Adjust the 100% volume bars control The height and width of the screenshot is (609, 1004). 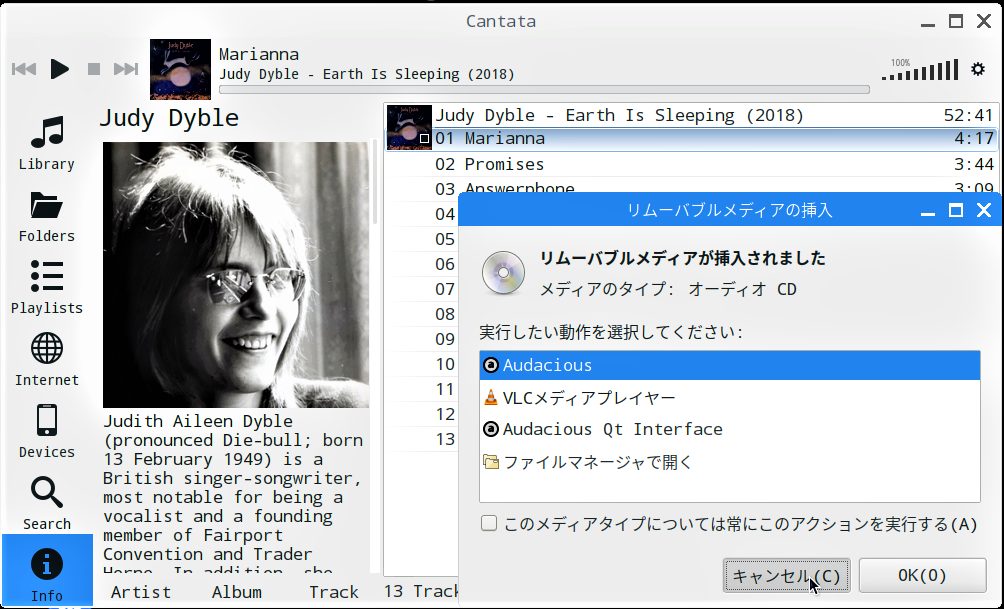tap(919, 70)
